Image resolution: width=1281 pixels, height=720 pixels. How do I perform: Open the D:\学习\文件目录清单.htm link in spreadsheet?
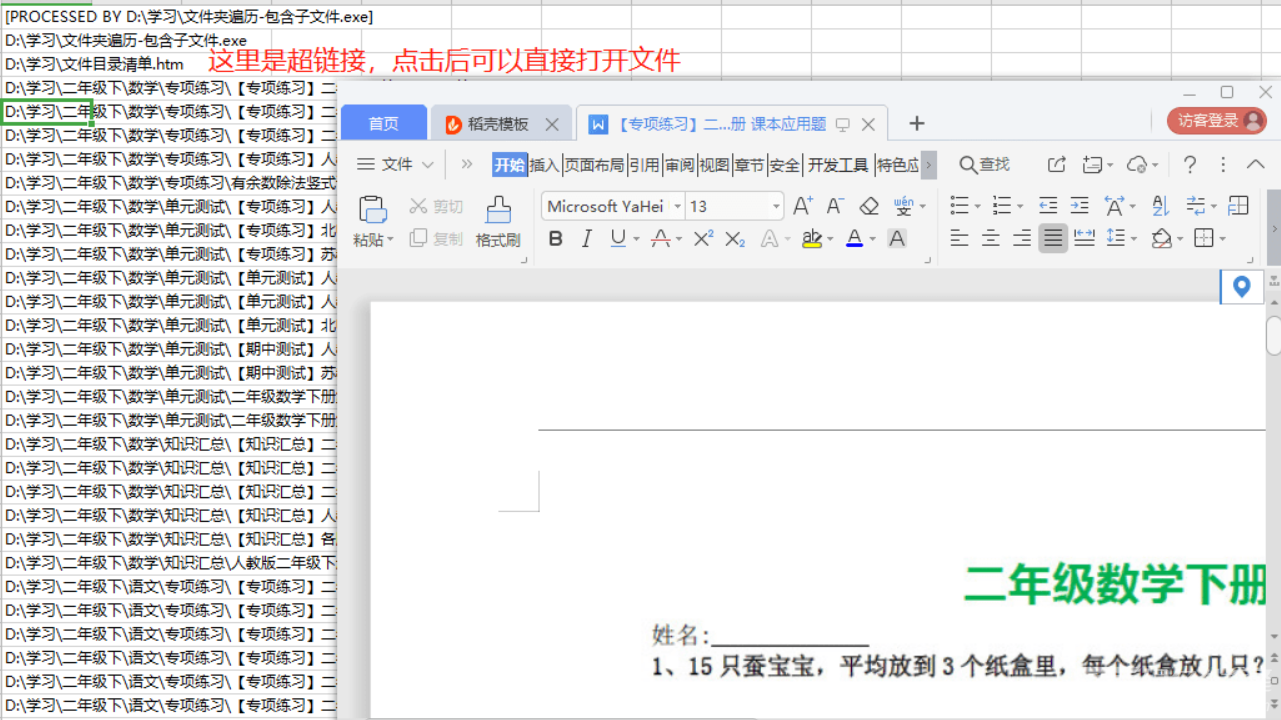94,64
